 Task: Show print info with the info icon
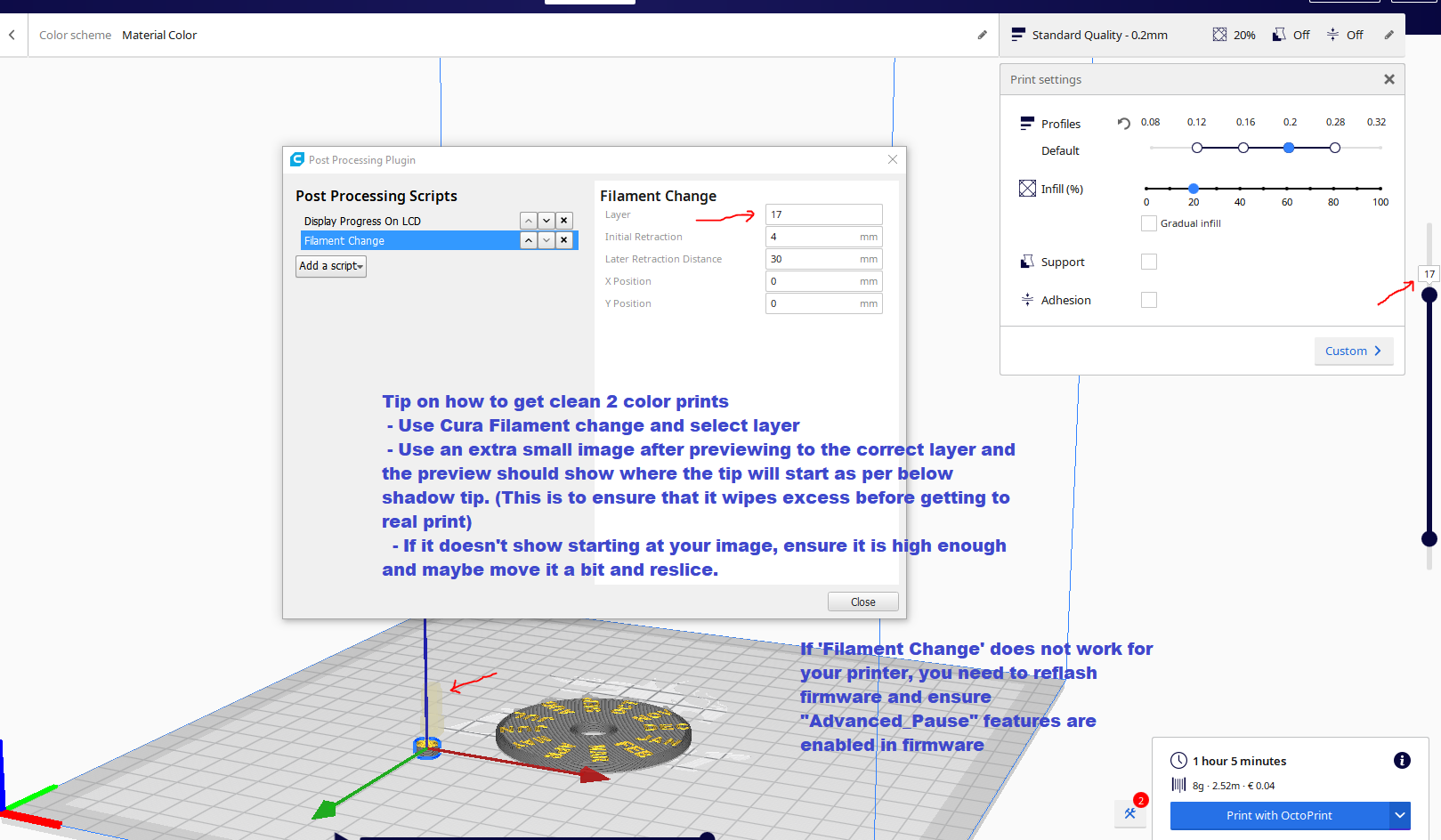tap(1402, 760)
